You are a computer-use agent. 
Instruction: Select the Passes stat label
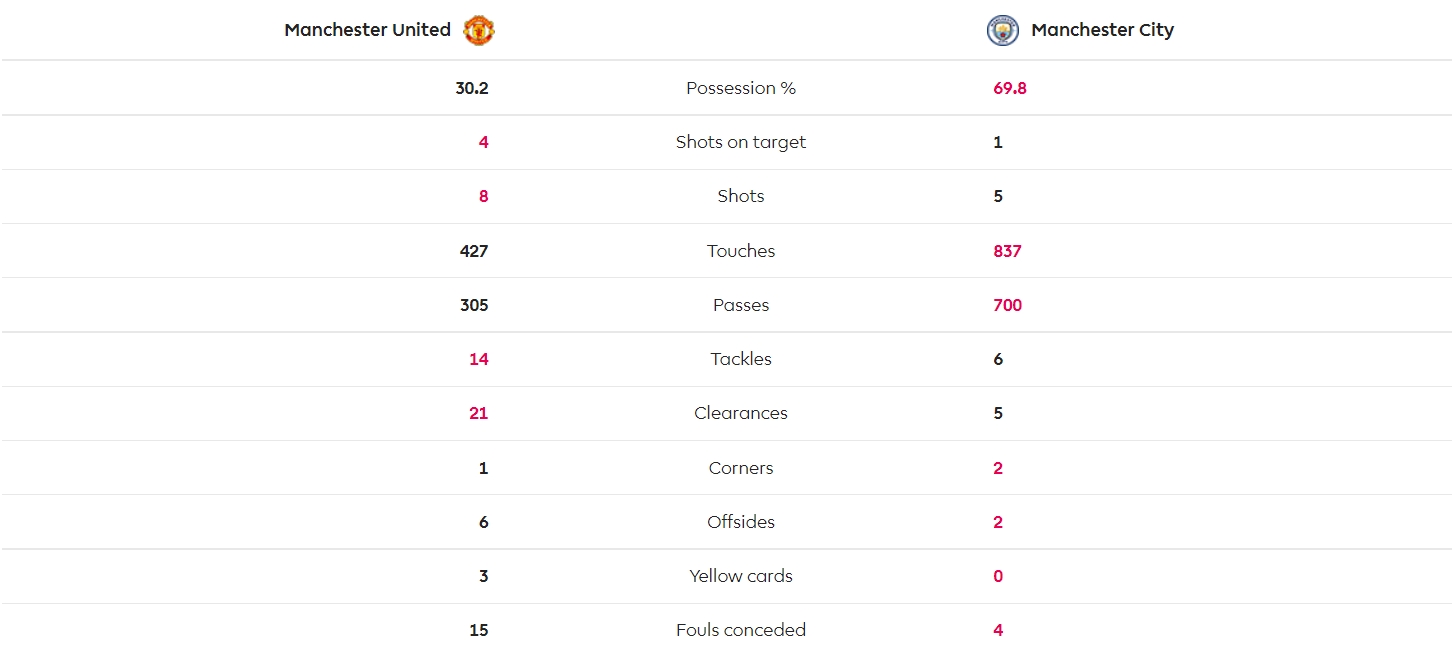click(741, 305)
